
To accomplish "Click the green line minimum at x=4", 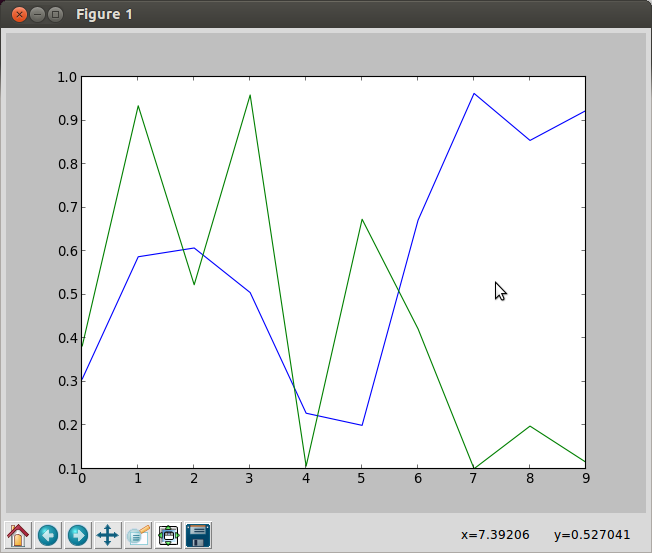I will click(306, 466).
